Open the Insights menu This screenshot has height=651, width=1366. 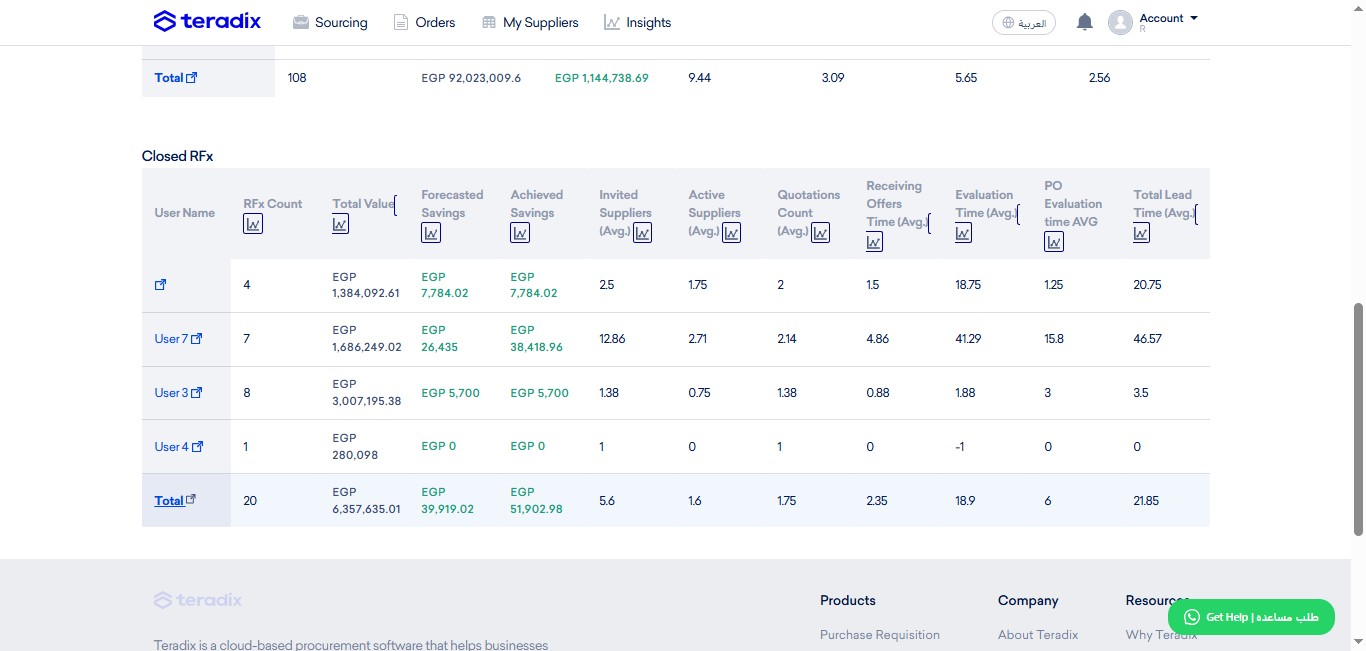click(638, 22)
